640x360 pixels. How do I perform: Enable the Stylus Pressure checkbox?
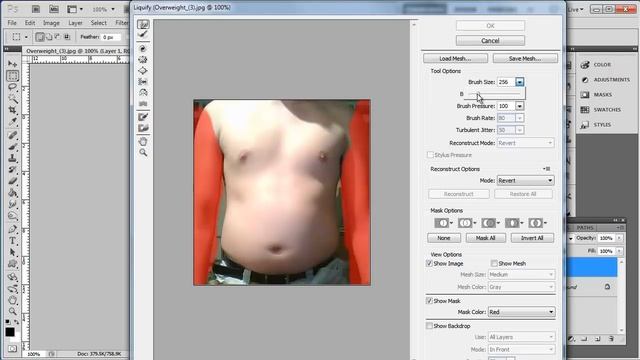430,155
